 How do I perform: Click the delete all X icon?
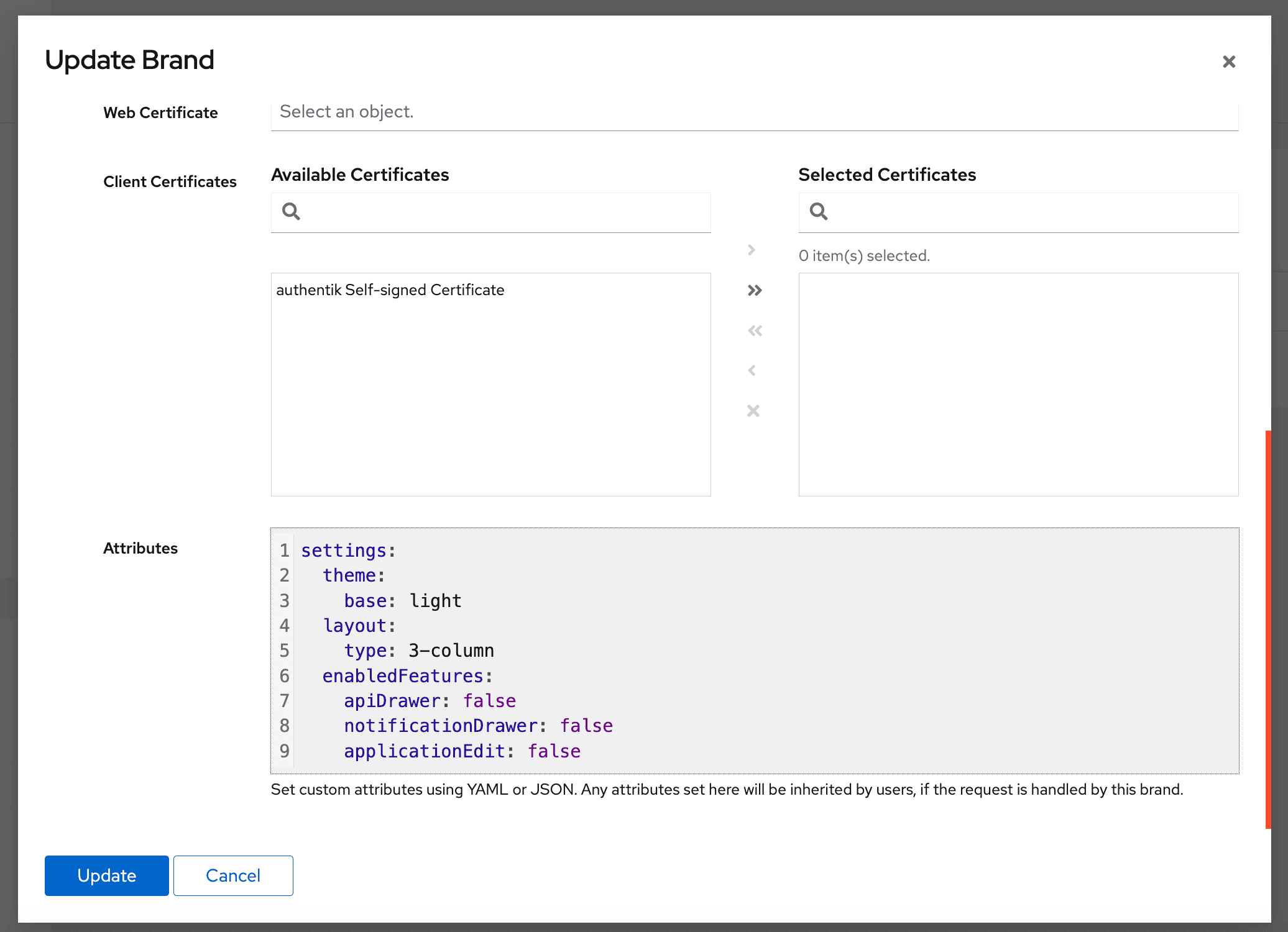[x=753, y=411]
